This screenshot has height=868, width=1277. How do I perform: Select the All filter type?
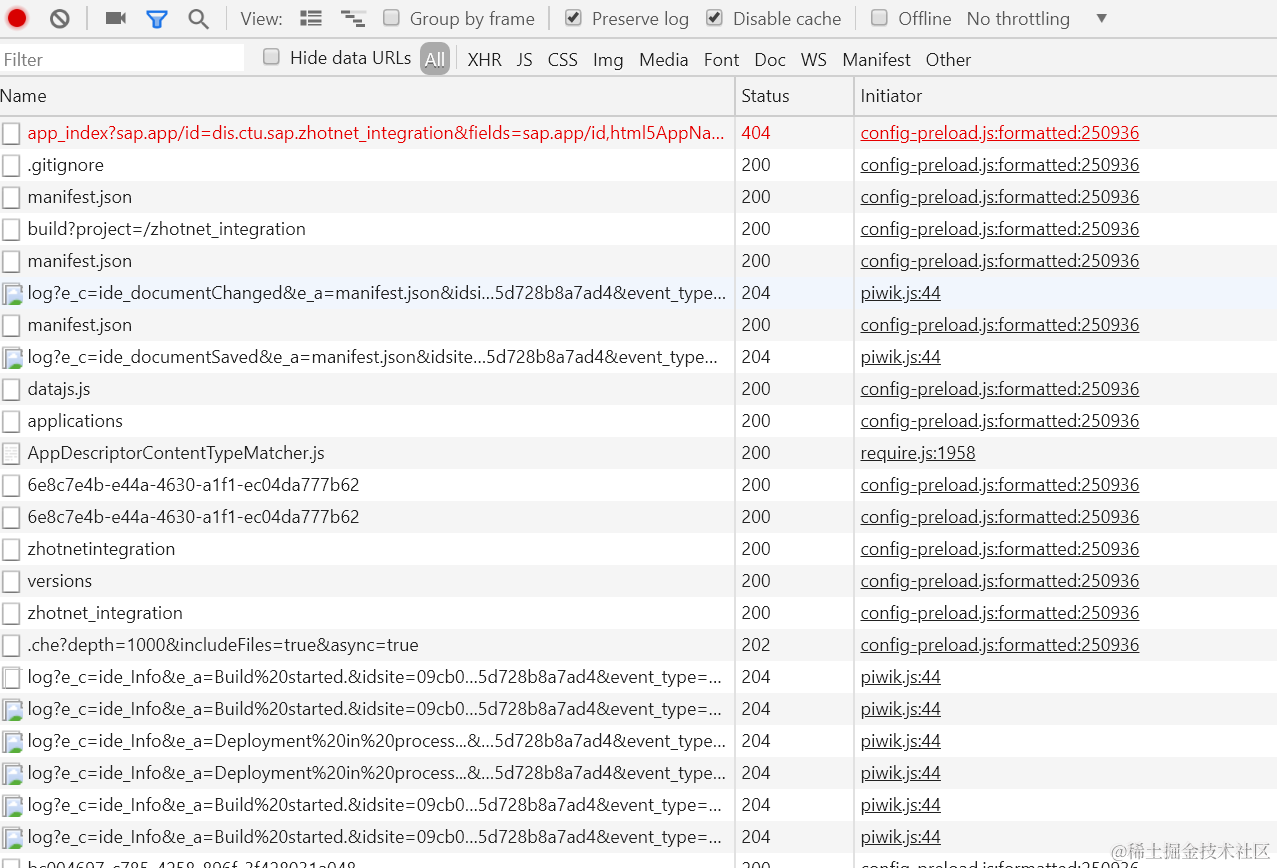435,59
